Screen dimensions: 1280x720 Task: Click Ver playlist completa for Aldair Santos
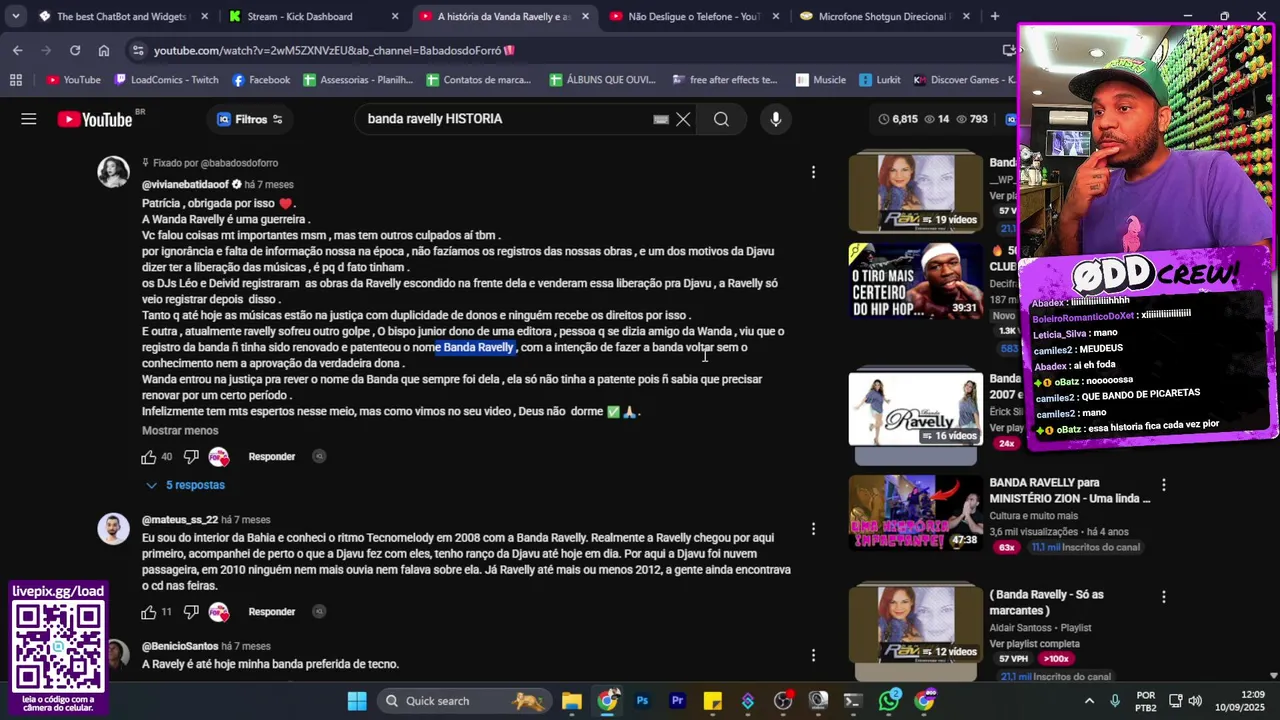pos(1034,644)
